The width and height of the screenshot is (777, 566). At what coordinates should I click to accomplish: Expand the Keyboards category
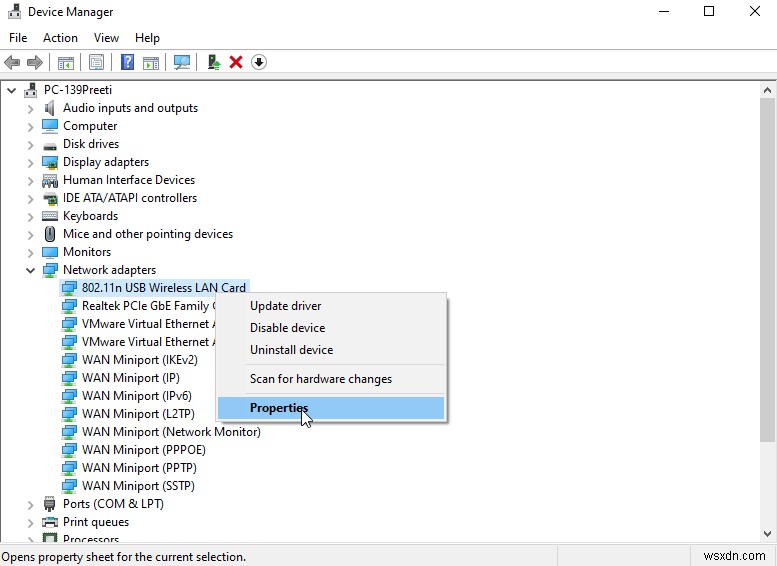point(31,217)
